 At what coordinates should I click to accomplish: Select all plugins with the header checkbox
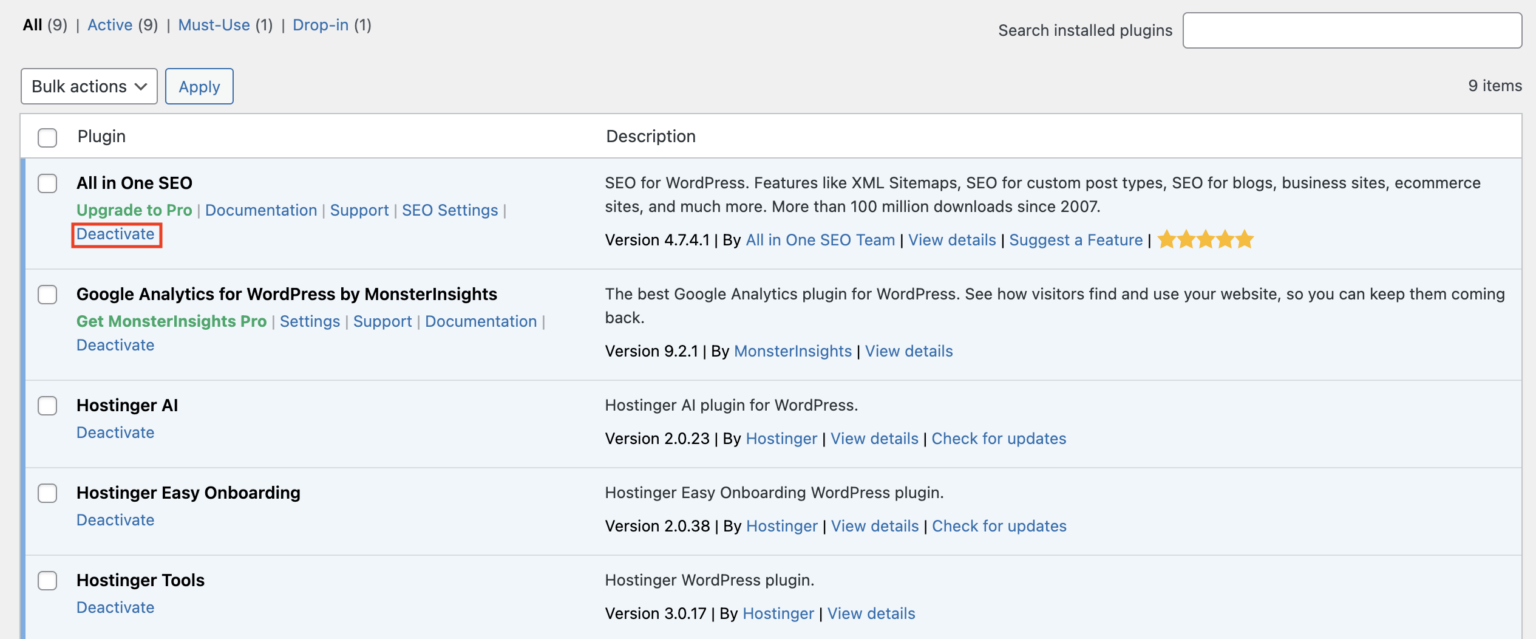[x=47, y=137]
